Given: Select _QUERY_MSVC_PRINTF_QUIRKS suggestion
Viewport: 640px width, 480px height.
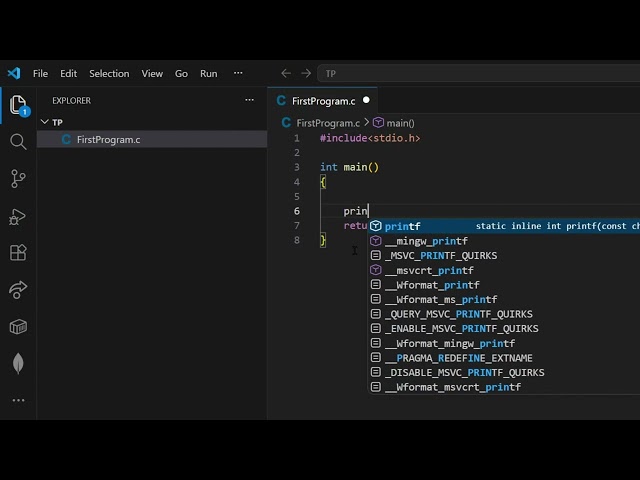Looking at the screenshot, I should tap(504, 314).
